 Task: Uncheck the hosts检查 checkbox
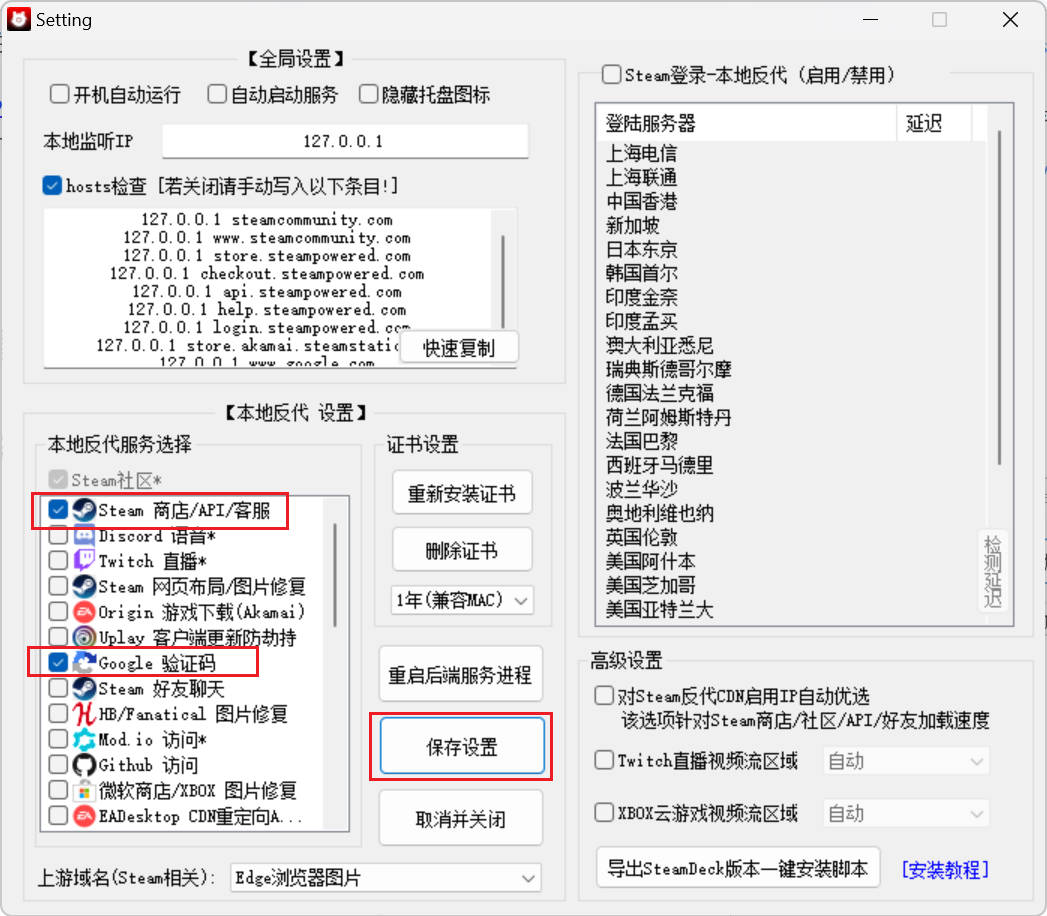point(52,185)
